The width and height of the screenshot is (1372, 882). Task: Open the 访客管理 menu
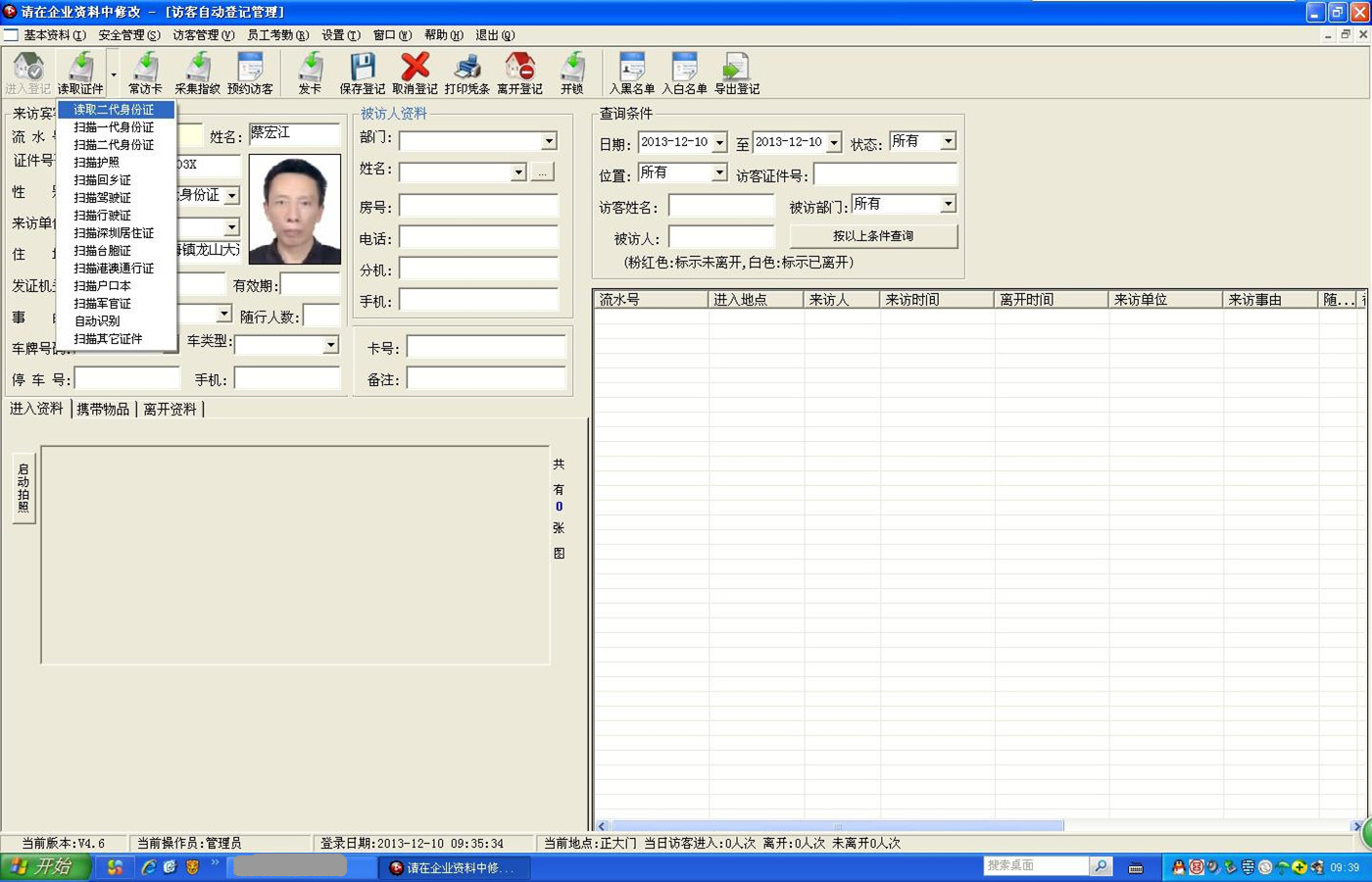pos(204,35)
